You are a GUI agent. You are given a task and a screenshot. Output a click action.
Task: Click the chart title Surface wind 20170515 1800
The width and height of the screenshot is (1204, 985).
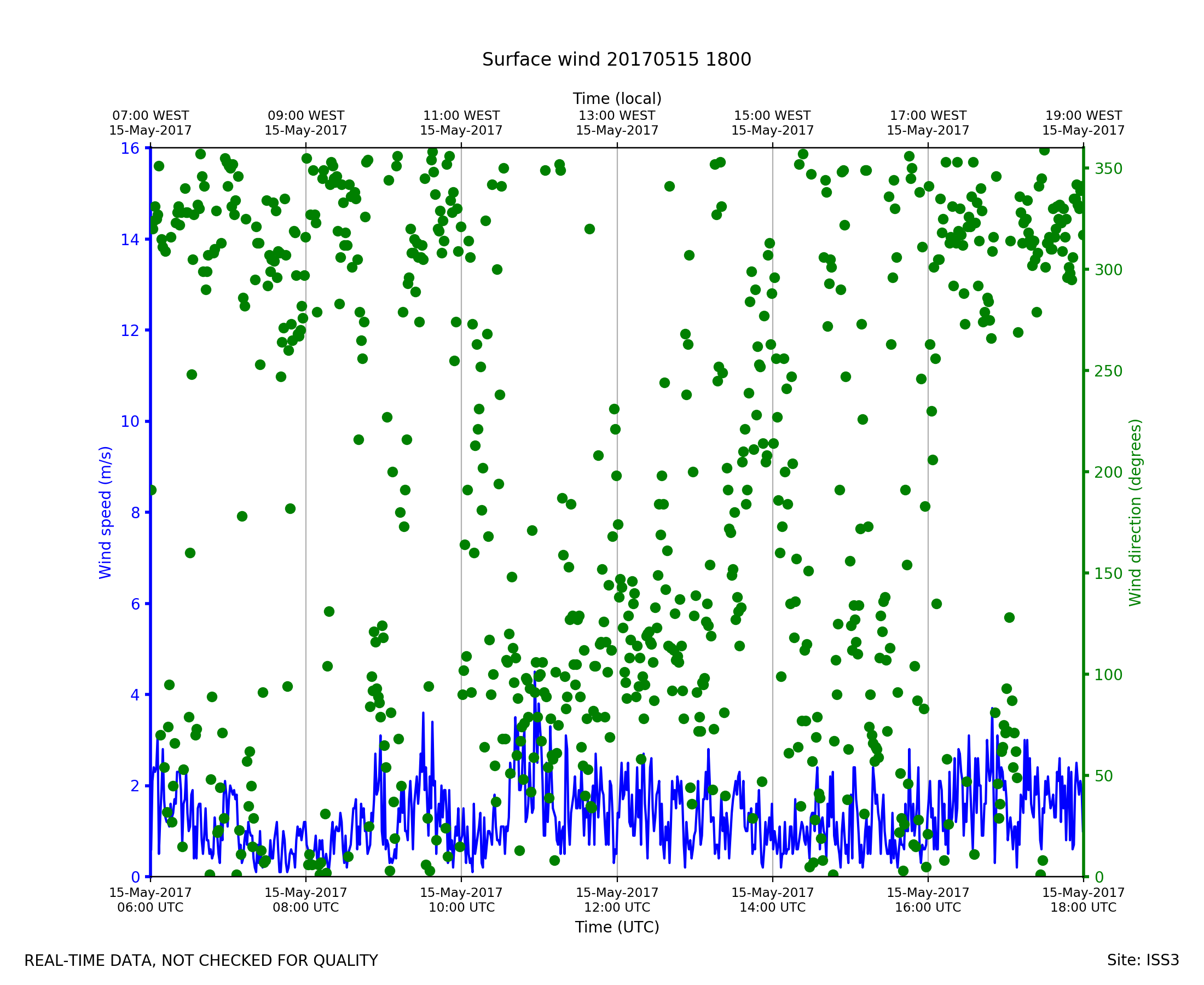pos(616,60)
